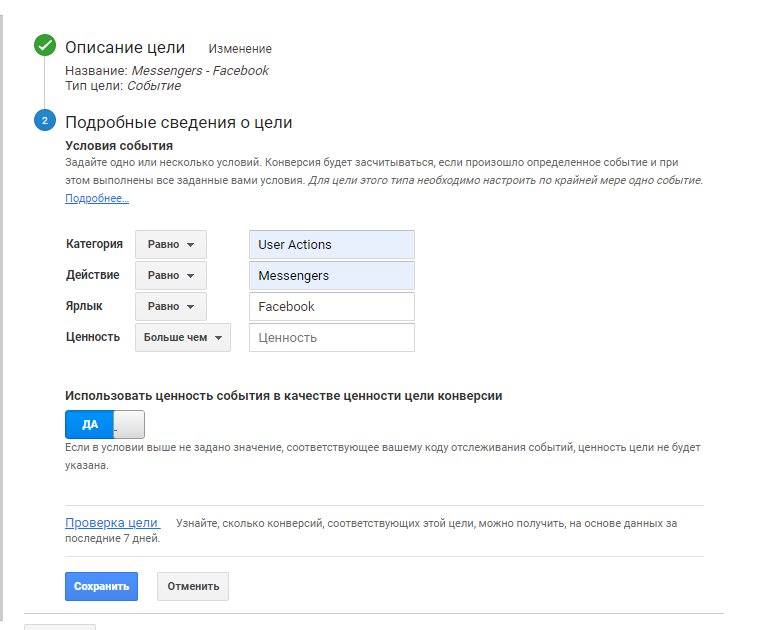Click the Проверка цели link
765x630 pixels.
(112, 522)
